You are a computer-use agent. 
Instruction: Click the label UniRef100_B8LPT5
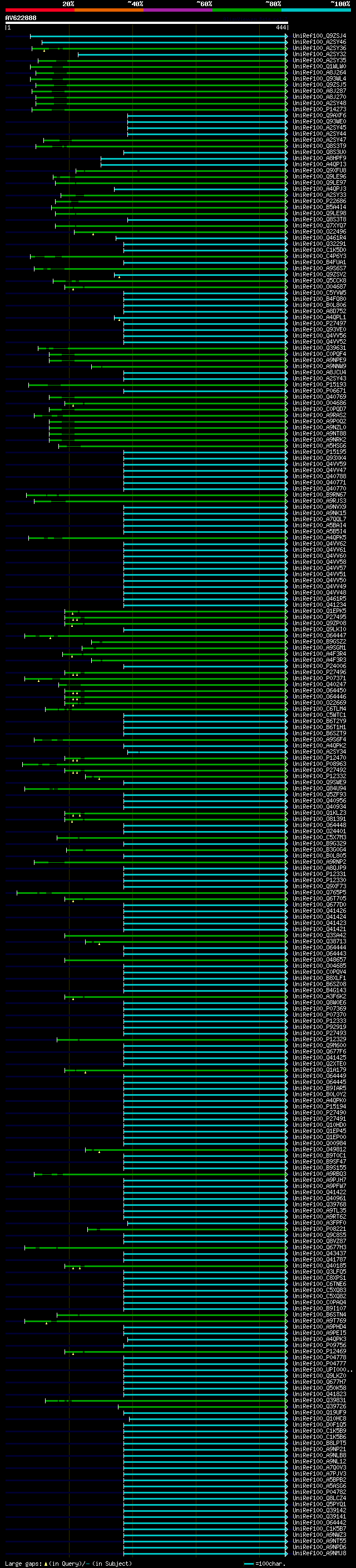click(x=319, y=1443)
